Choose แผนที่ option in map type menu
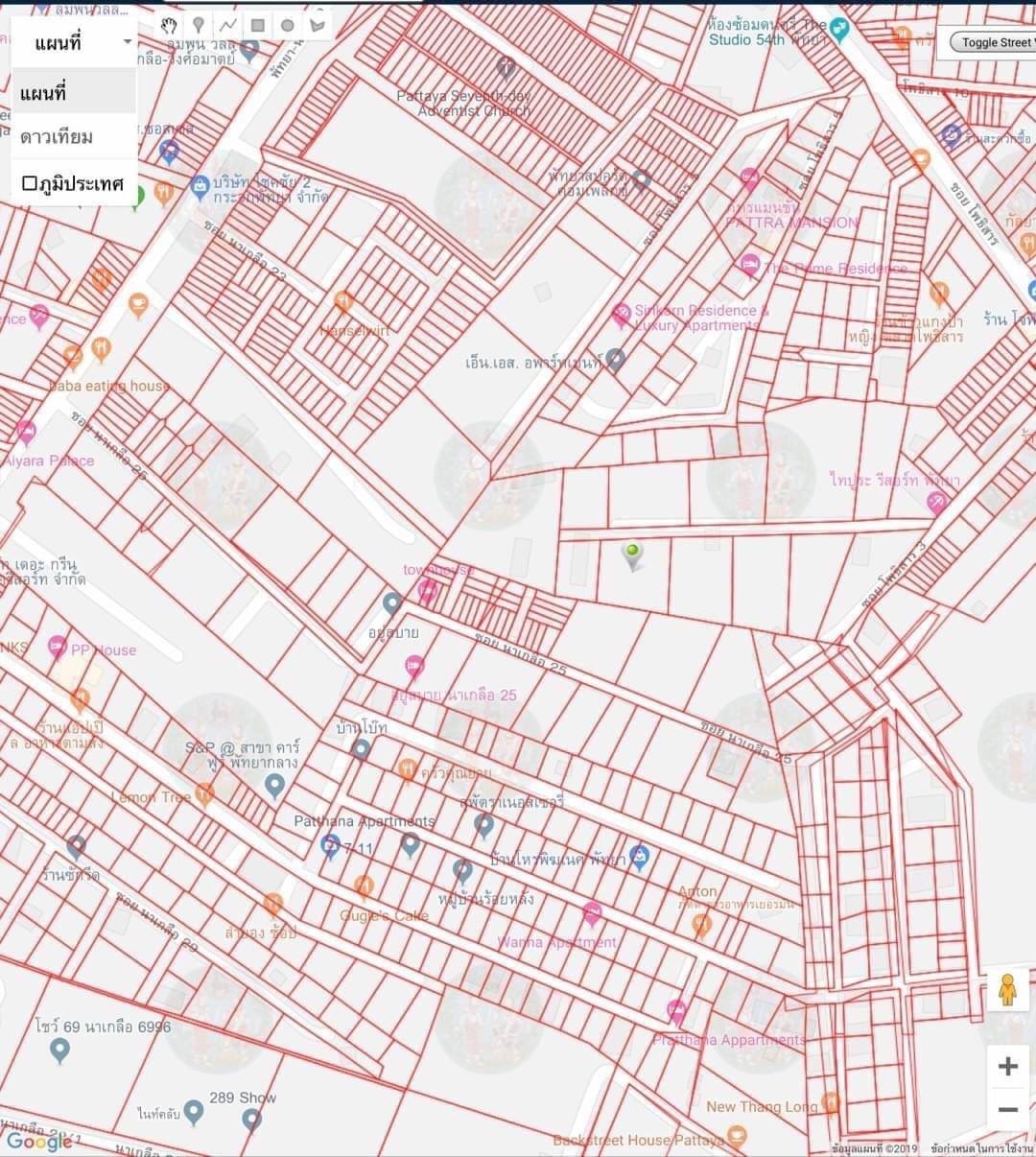Screen dimensions: 1036x1157 pyautogui.click(x=74, y=93)
